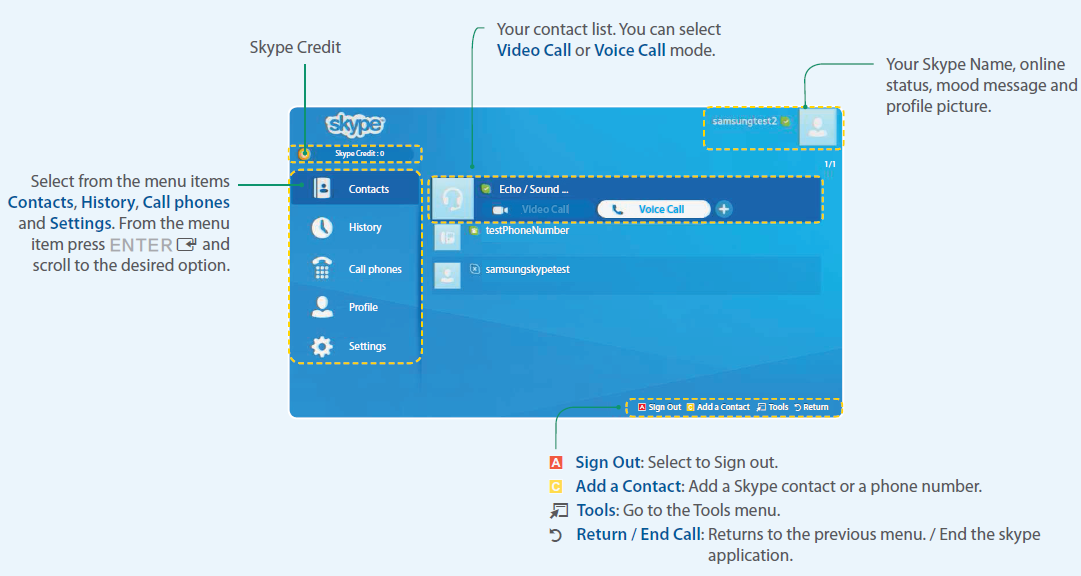Select the "Echo / Sound ..." contact name
This screenshot has height=576, width=1081.
point(534,189)
